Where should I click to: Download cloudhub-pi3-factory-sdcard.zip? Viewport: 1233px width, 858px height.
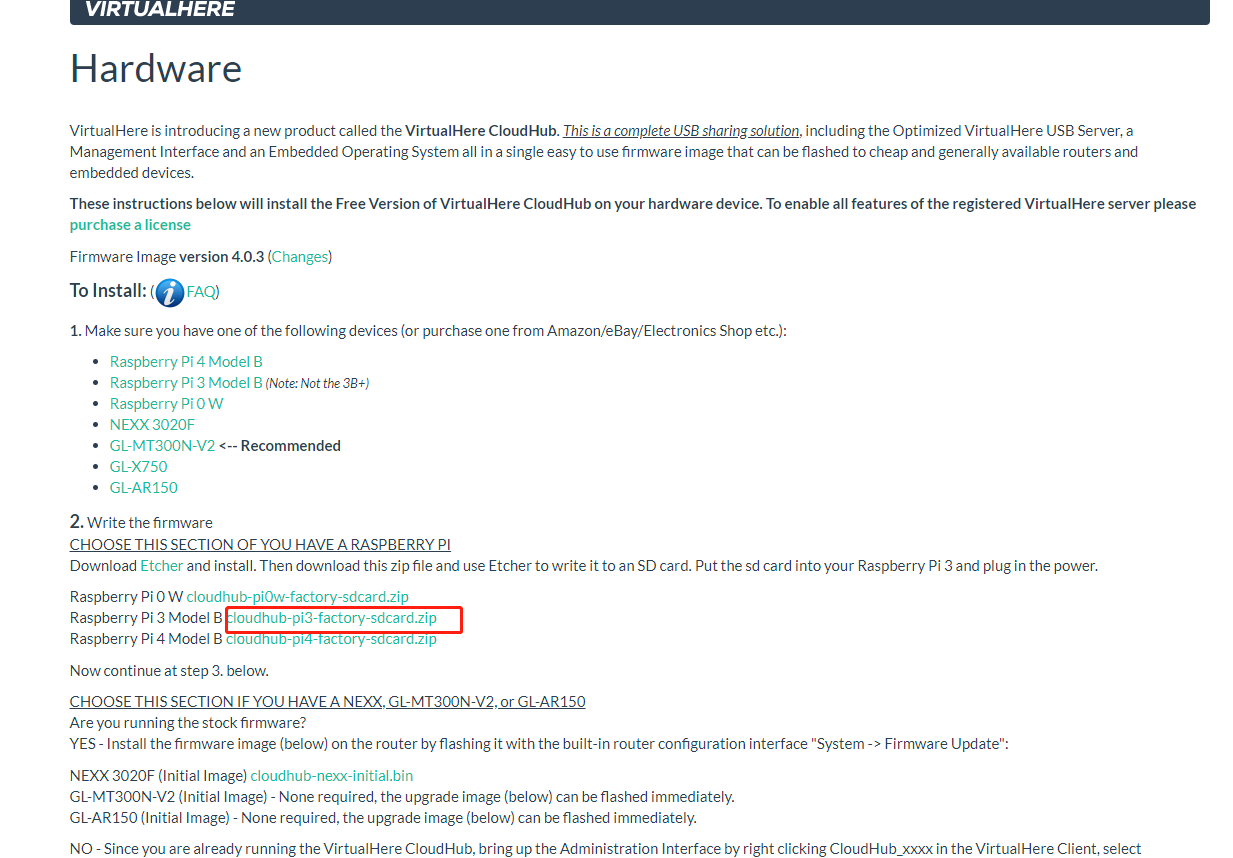point(332,618)
